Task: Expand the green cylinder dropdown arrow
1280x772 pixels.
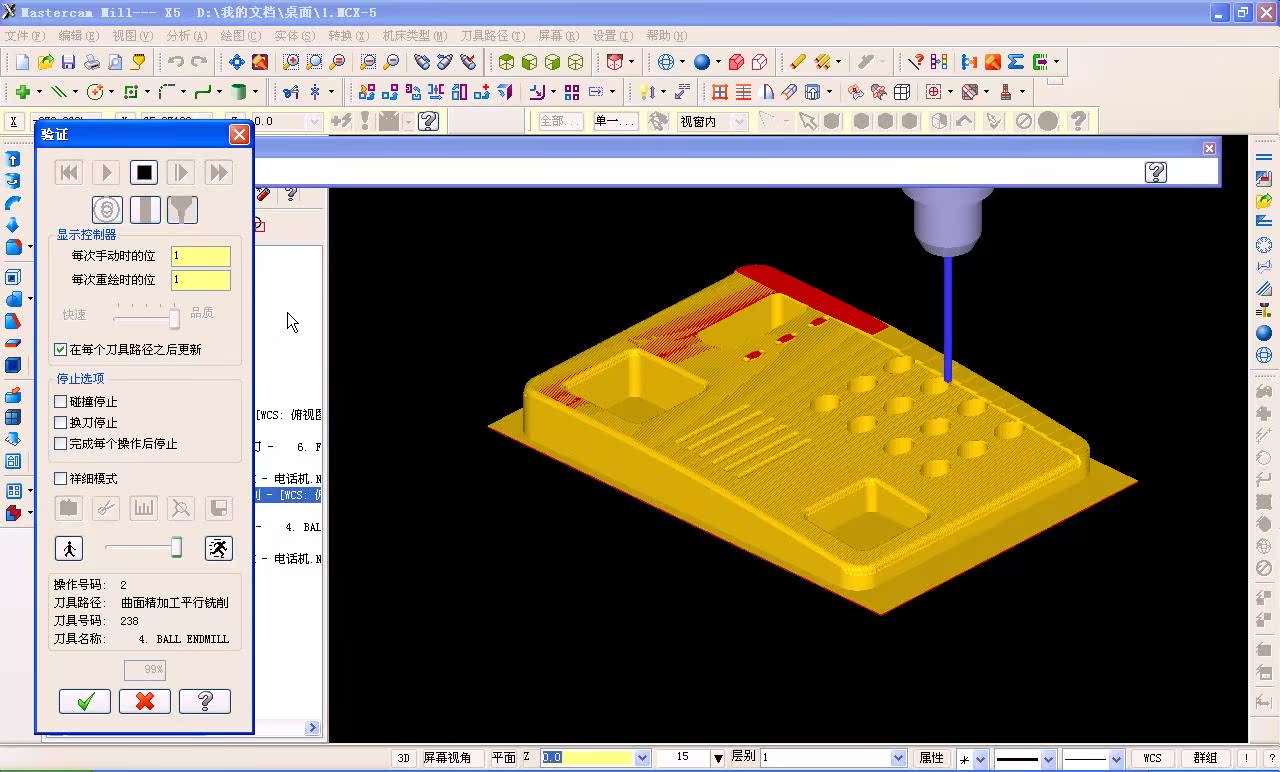Action: pos(255,92)
